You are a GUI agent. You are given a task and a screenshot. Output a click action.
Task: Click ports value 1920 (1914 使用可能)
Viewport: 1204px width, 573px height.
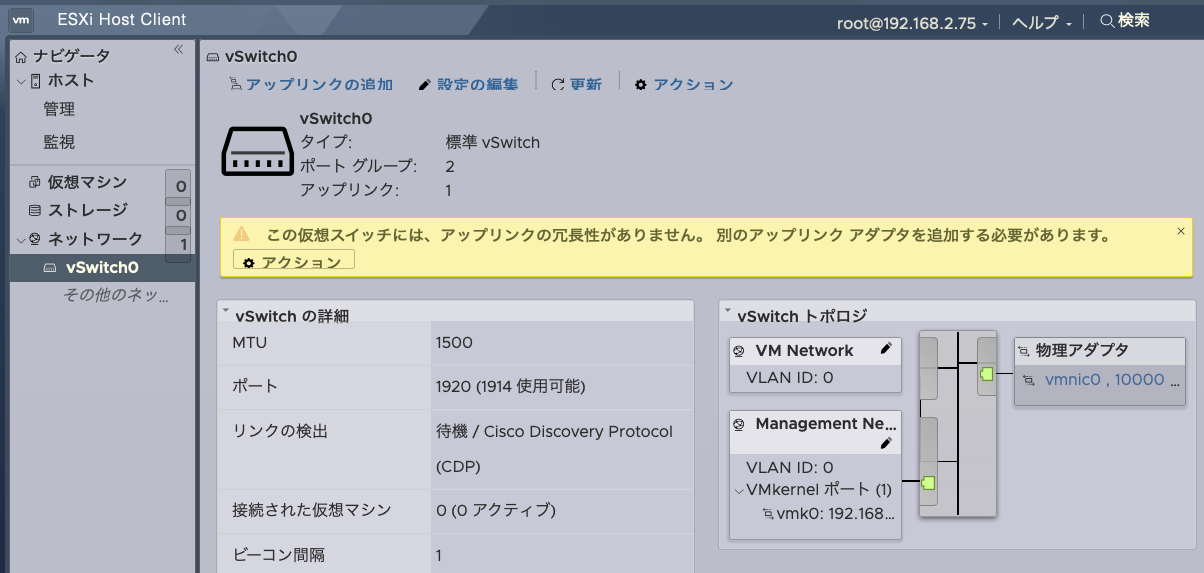pyautogui.click(x=510, y=386)
